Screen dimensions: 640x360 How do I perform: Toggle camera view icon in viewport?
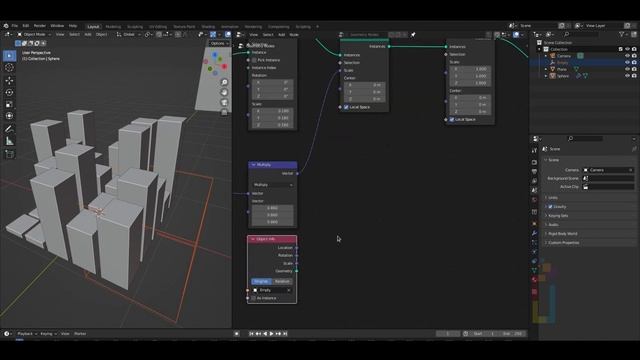click(x=224, y=102)
